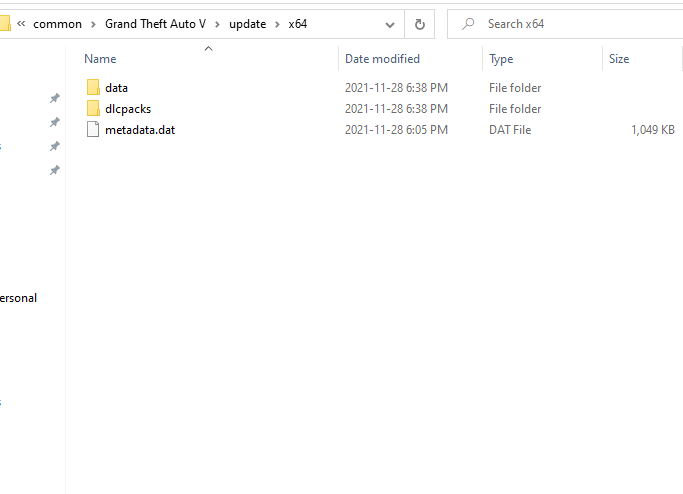Click the search magnifier icon
The image size is (683, 494).
pos(468,24)
